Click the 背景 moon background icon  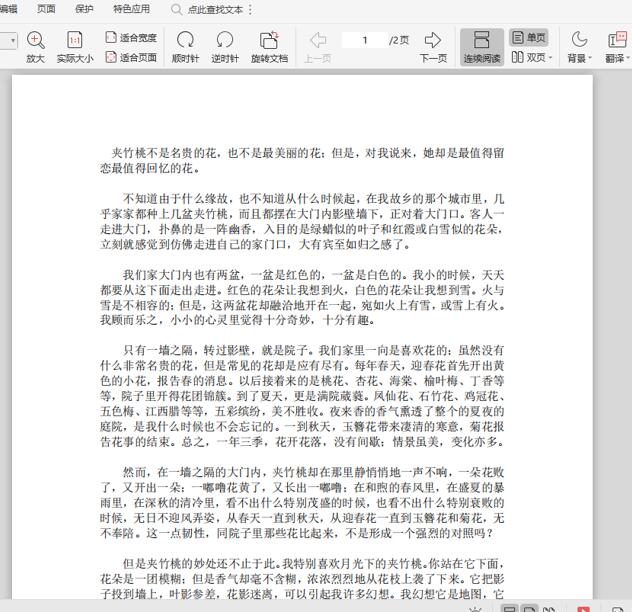coord(579,40)
